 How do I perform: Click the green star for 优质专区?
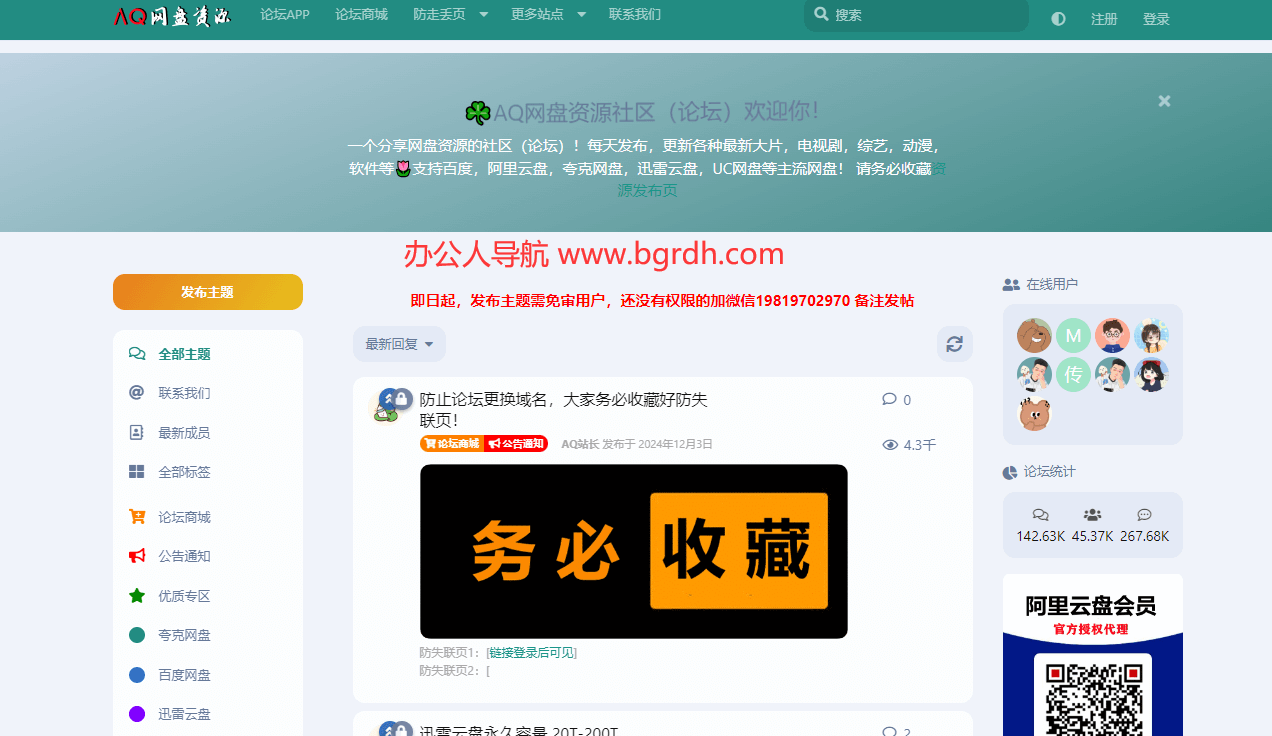[x=136, y=595]
